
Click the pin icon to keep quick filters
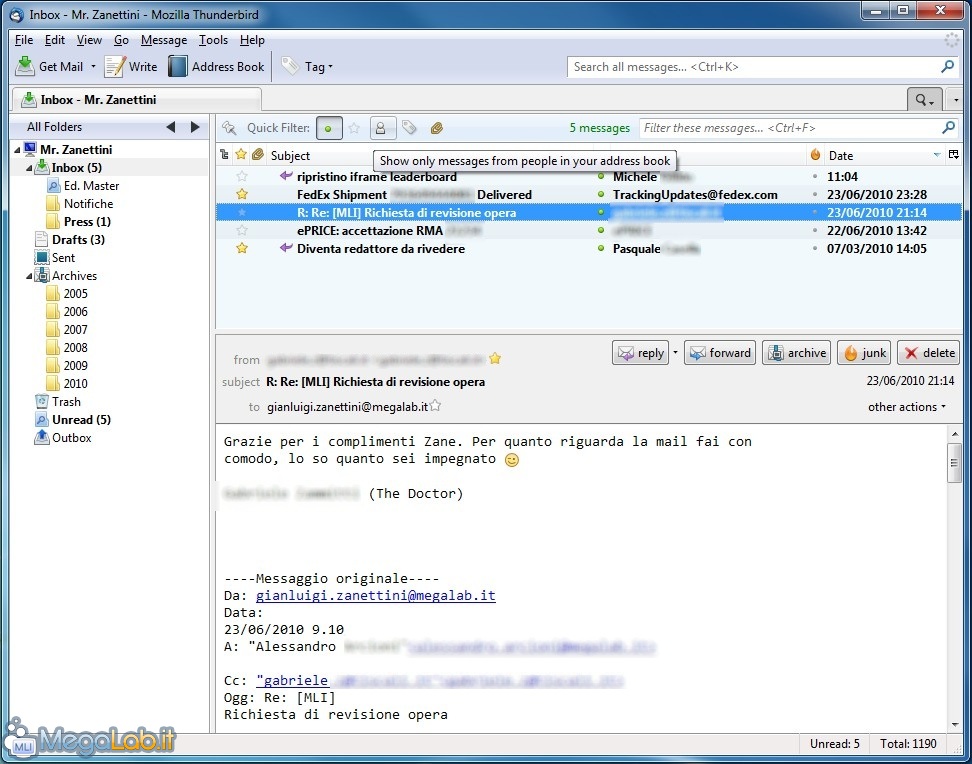[229, 128]
